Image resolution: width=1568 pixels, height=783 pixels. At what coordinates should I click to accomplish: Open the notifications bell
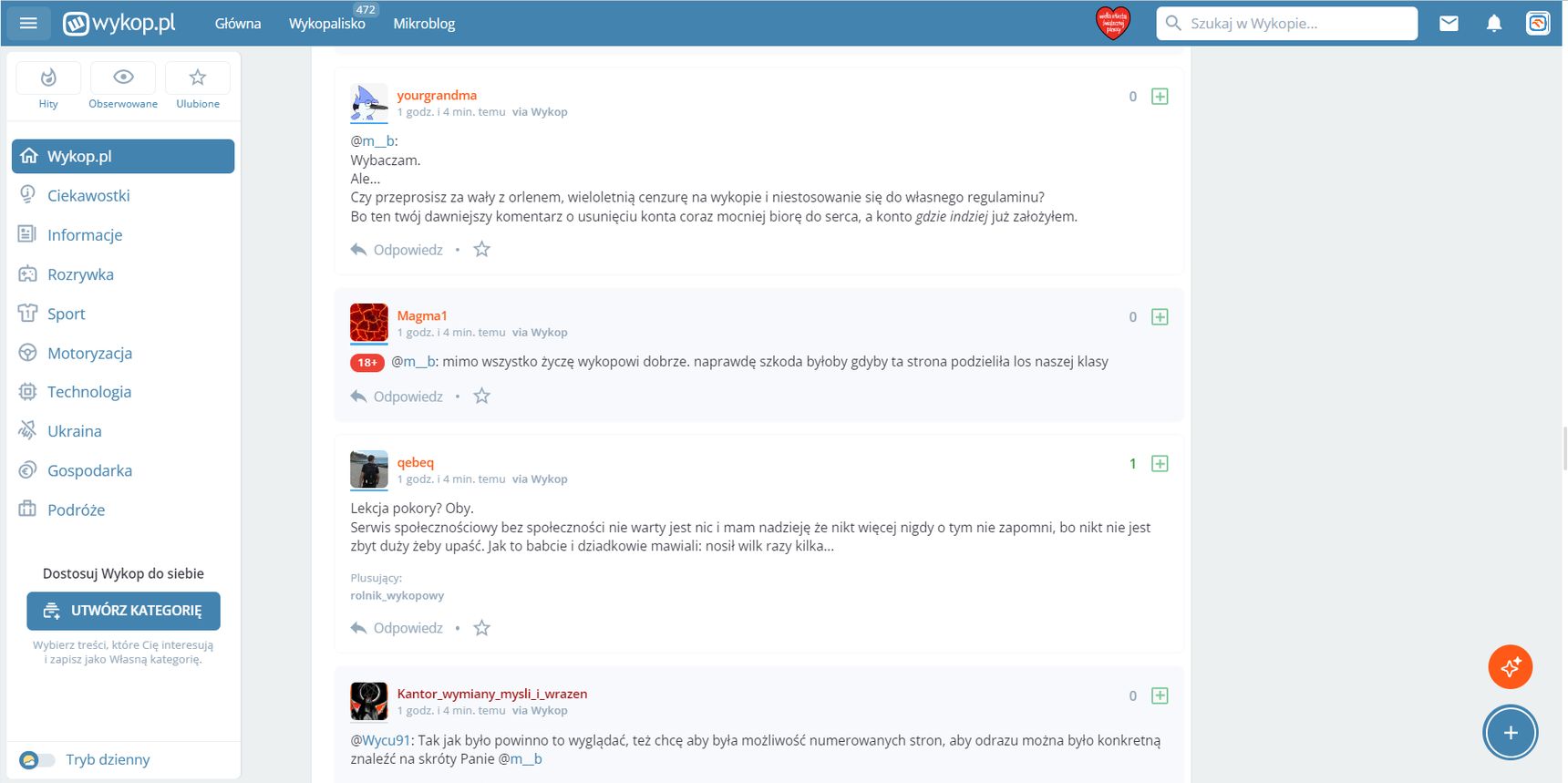(x=1493, y=23)
